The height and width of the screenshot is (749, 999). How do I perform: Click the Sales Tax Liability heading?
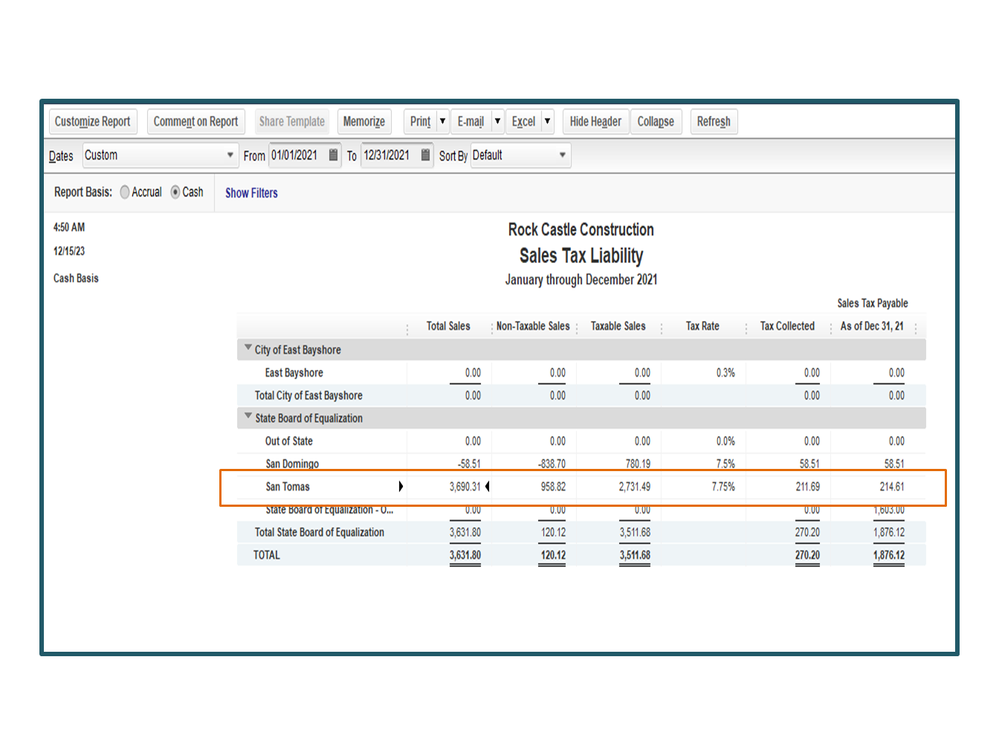tap(581, 256)
